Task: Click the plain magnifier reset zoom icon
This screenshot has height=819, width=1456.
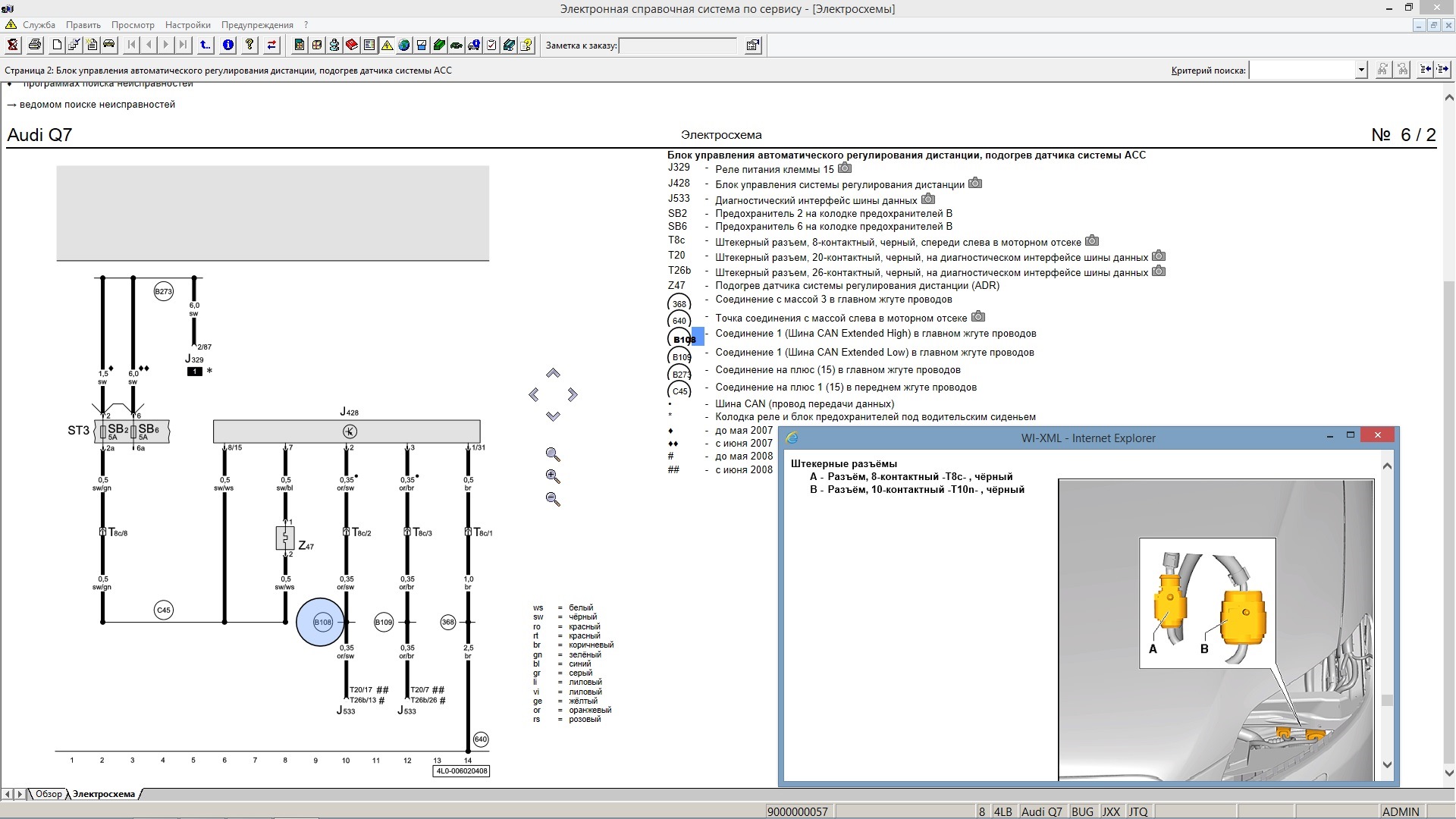Action: pyautogui.click(x=553, y=454)
